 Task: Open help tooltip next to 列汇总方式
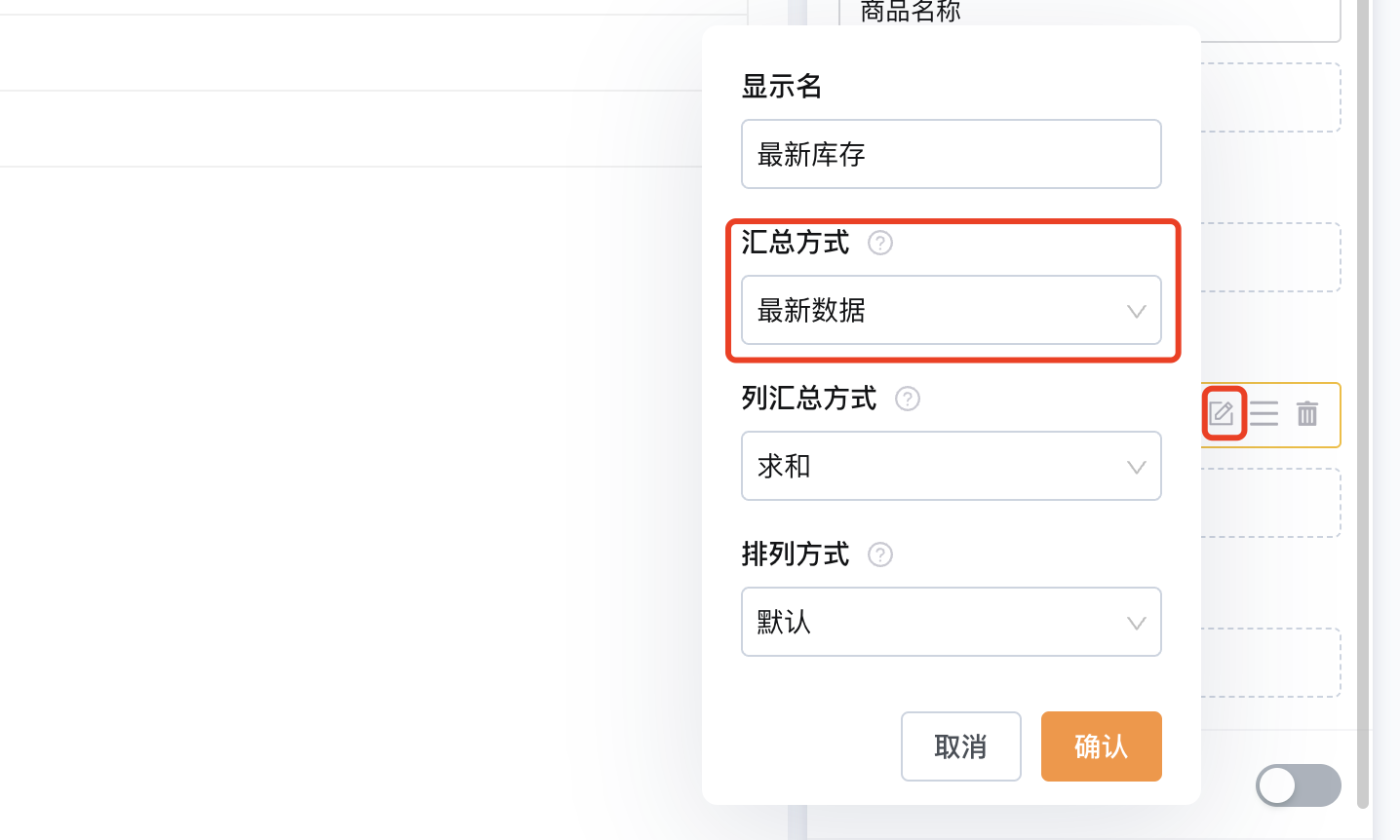click(x=908, y=399)
